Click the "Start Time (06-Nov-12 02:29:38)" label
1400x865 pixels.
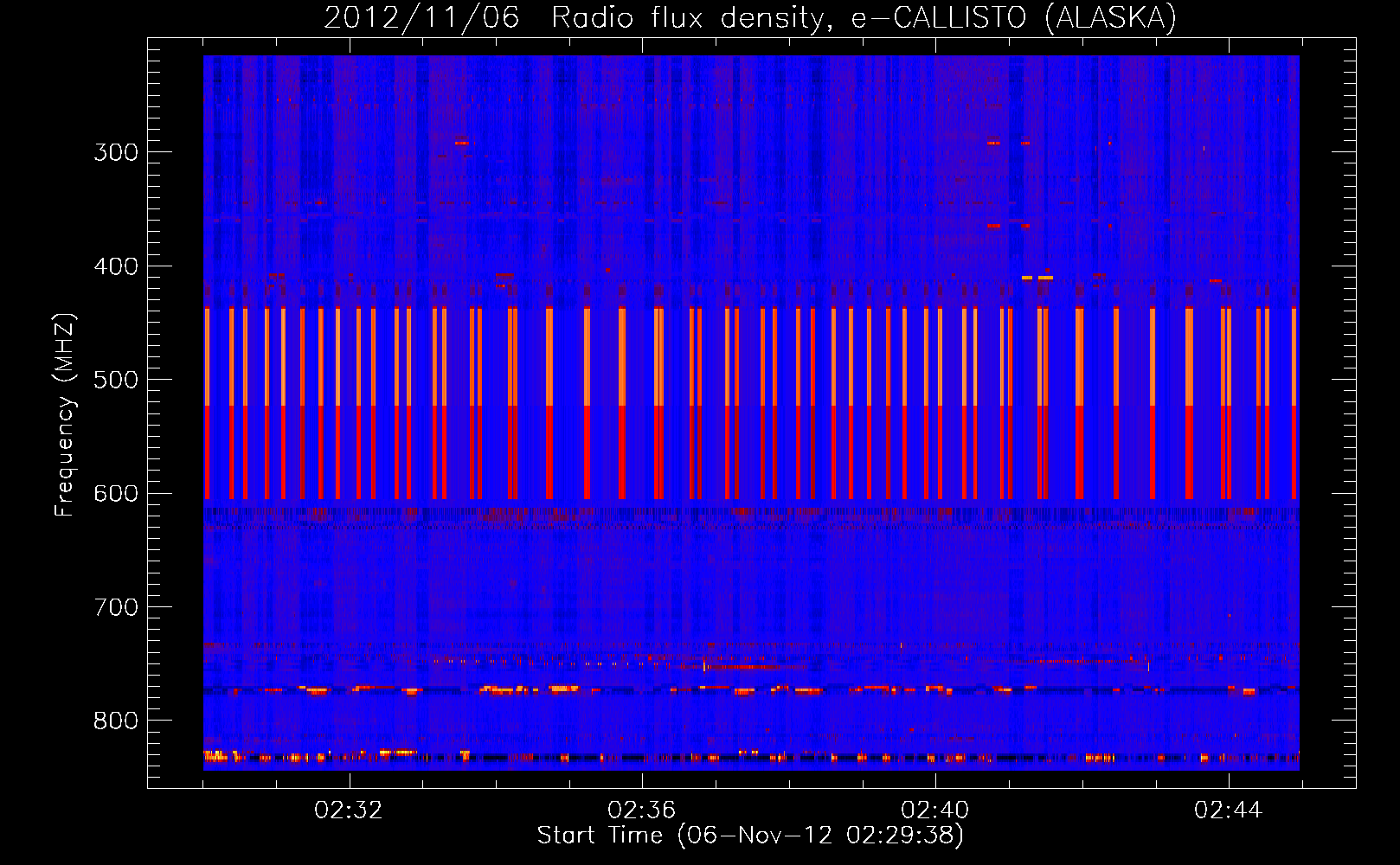750,836
